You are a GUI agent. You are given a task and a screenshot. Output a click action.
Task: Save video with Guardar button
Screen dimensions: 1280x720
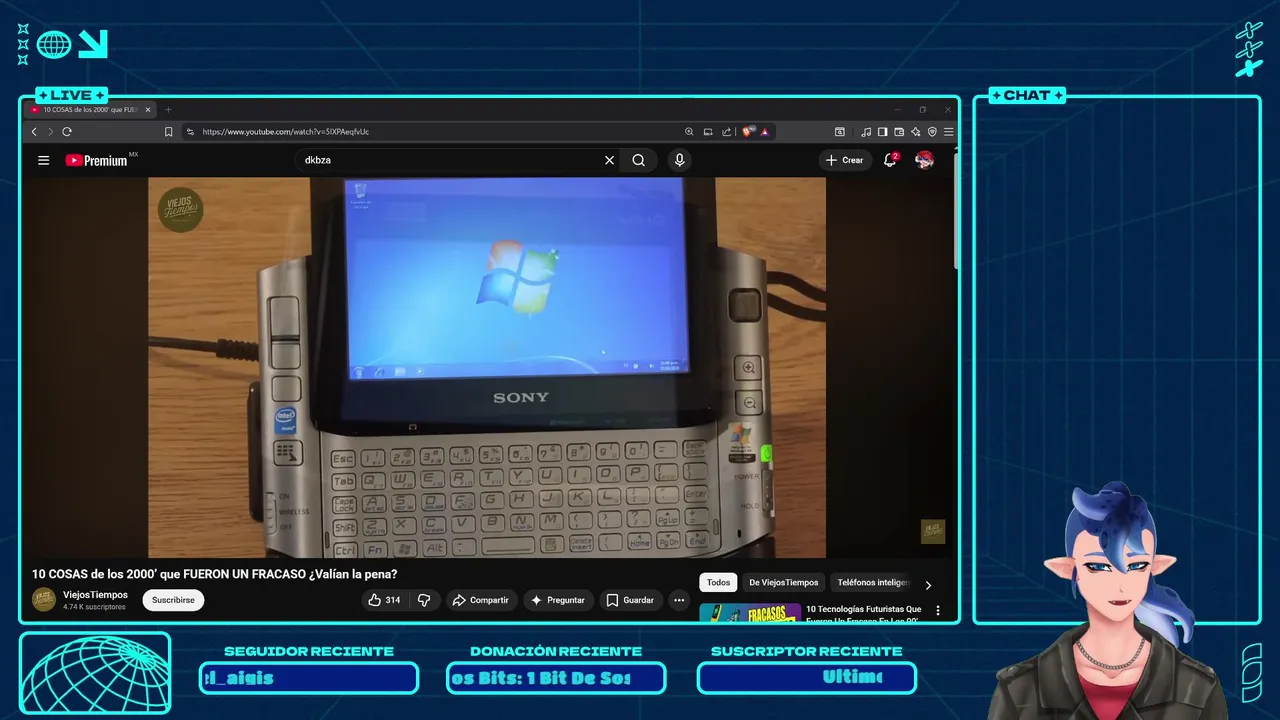(630, 600)
